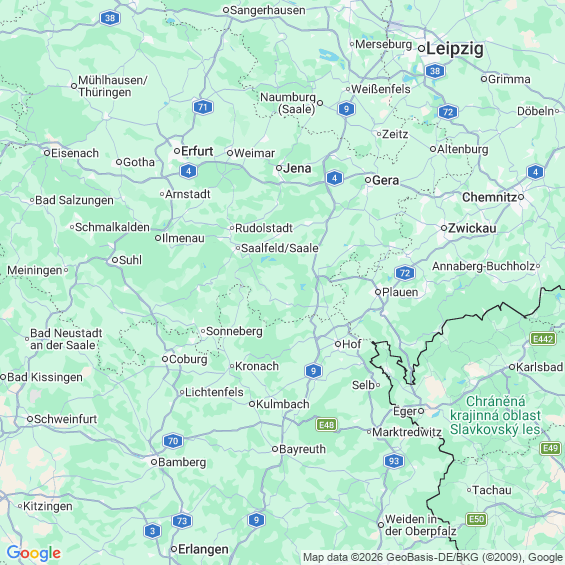Select the Leipzig city label

tap(454, 48)
